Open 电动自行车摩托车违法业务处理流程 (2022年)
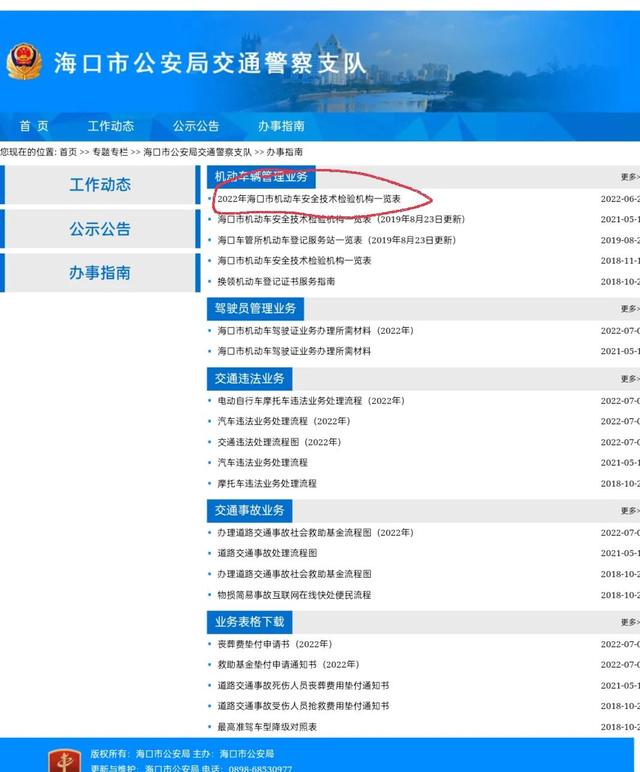Image resolution: width=640 pixels, height=772 pixels. (311, 401)
